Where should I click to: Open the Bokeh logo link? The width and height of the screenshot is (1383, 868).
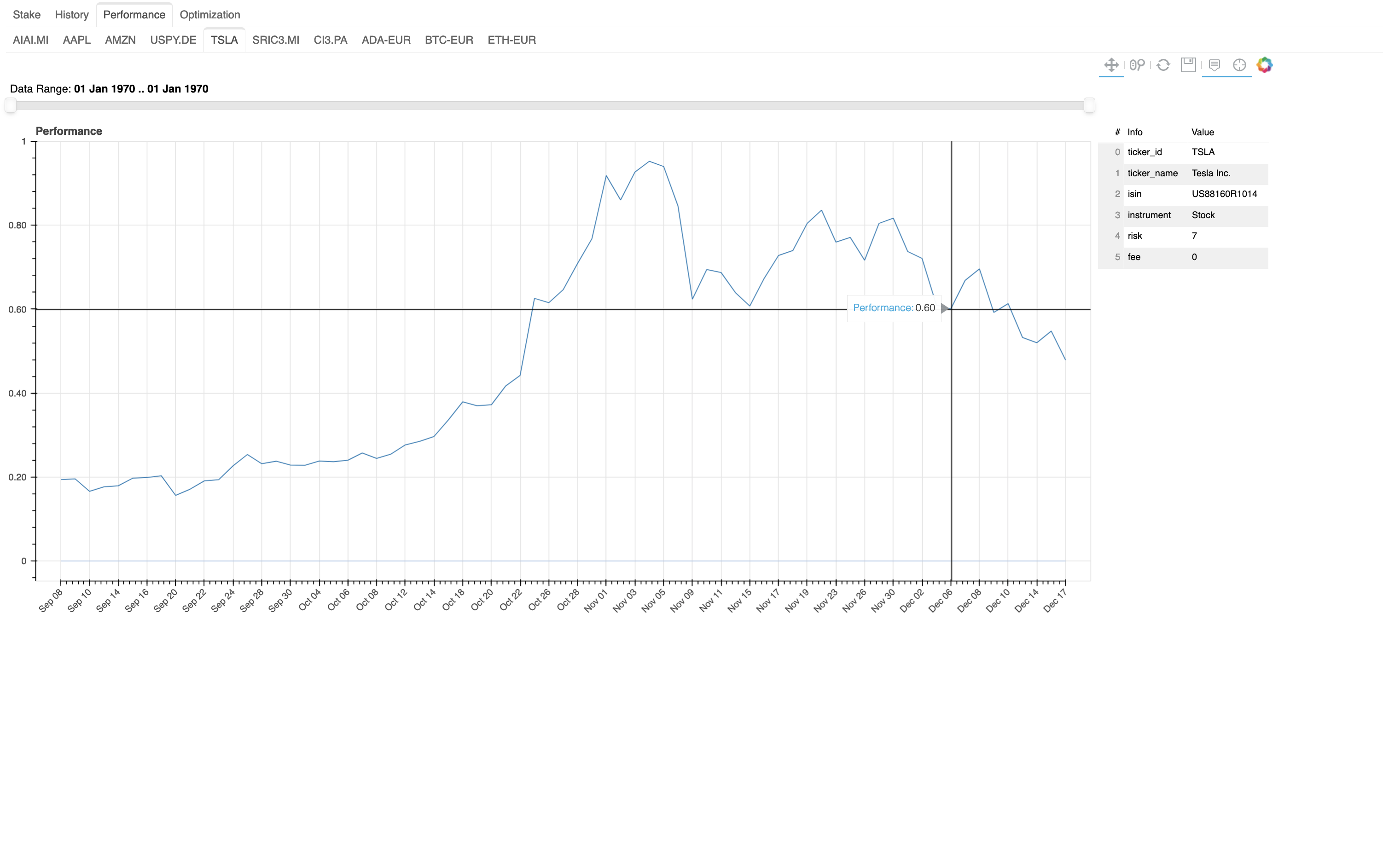click(1264, 65)
